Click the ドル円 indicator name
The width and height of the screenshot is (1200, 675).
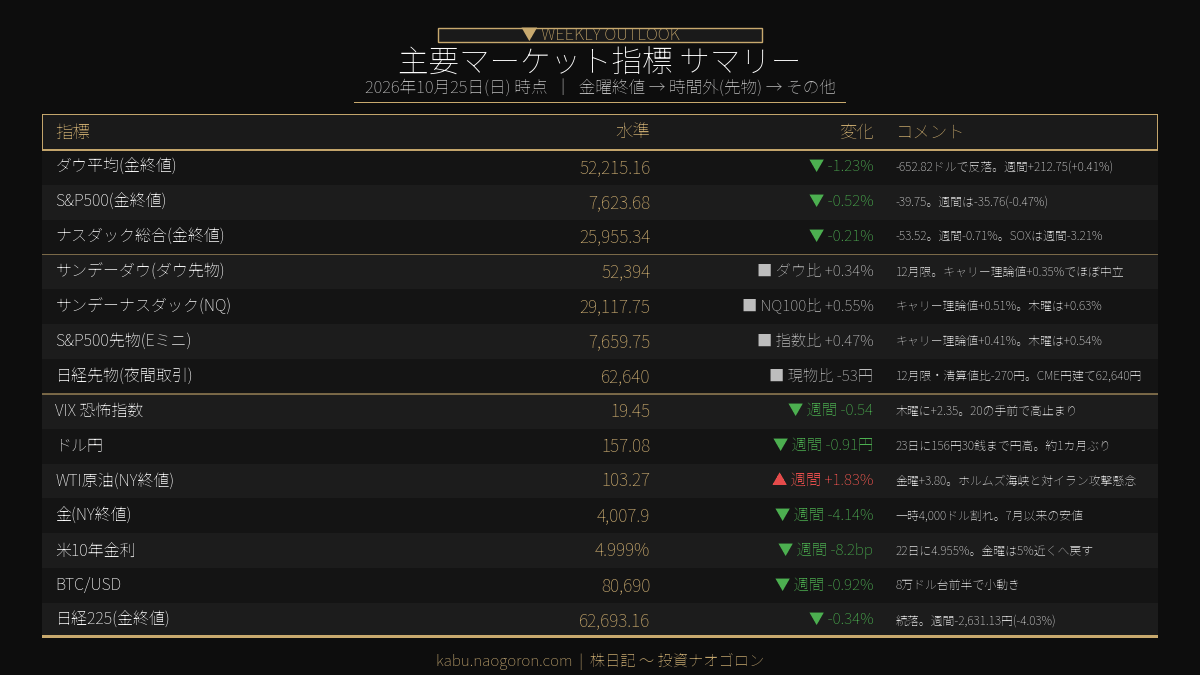coord(80,445)
